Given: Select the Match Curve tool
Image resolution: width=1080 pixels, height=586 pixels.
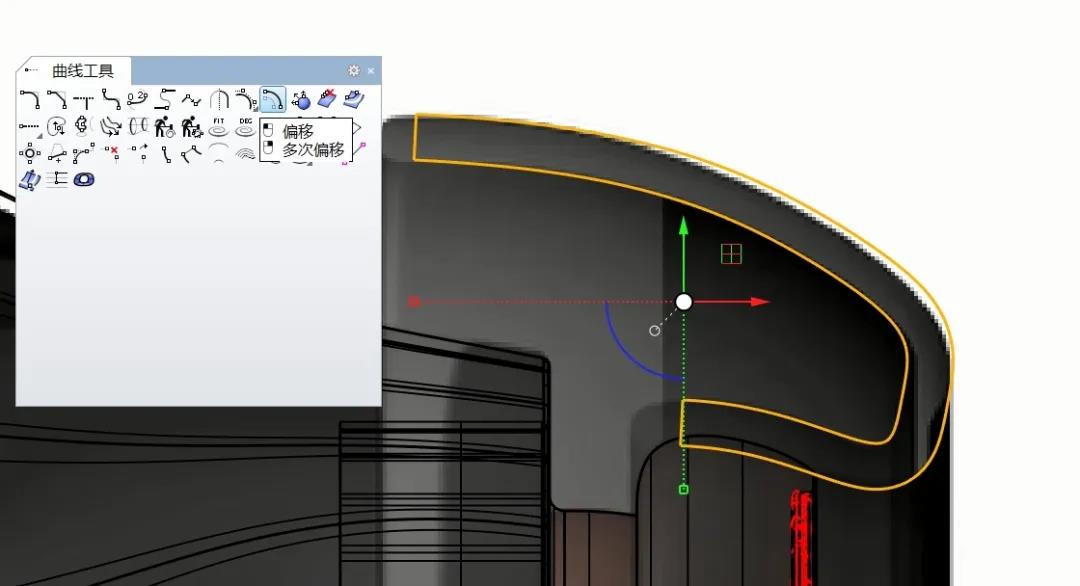Looking at the screenshot, I should 164,100.
